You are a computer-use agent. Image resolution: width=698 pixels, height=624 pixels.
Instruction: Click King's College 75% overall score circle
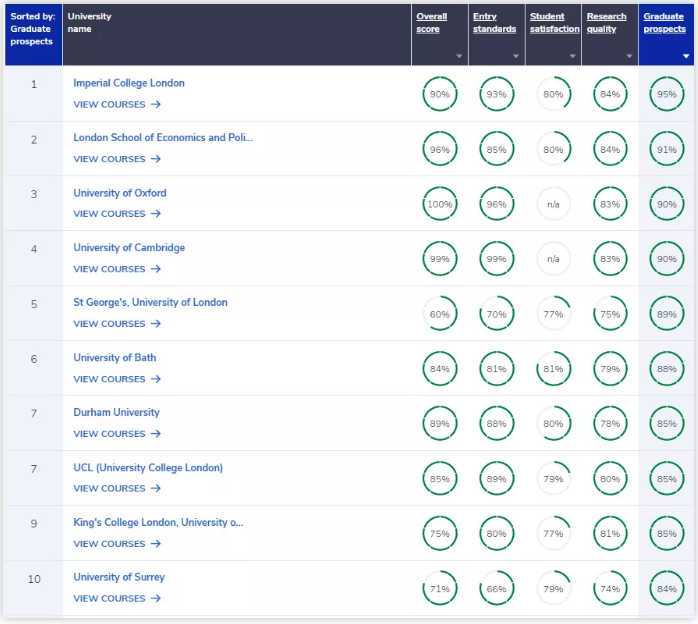click(x=440, y=533)
